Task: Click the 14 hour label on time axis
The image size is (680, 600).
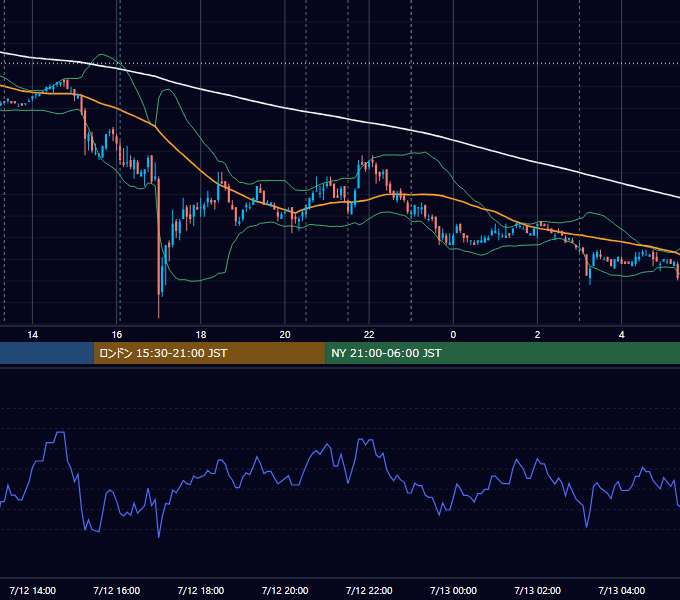Action: coord(33,335)
